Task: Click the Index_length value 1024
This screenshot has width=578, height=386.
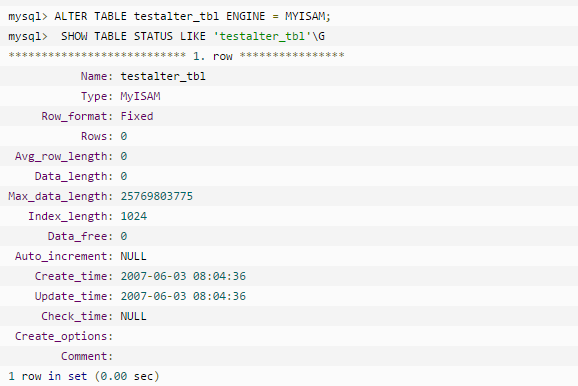Action: pos(133,216)
